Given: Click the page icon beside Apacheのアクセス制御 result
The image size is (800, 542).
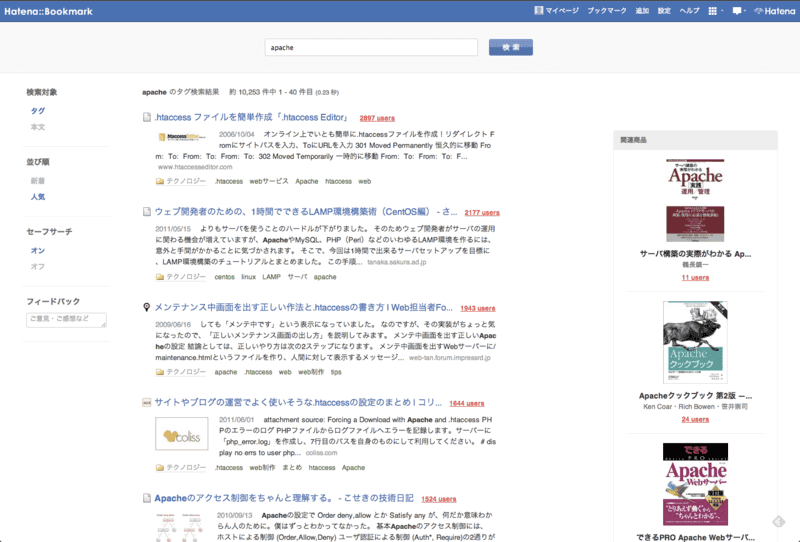Looking at the screenshot, I should point(147,498).
